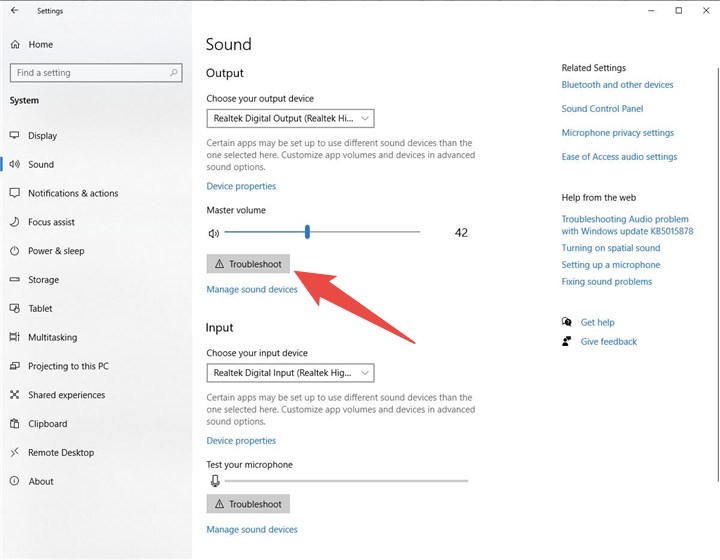Click the Find a setting search box

[90, 73]
